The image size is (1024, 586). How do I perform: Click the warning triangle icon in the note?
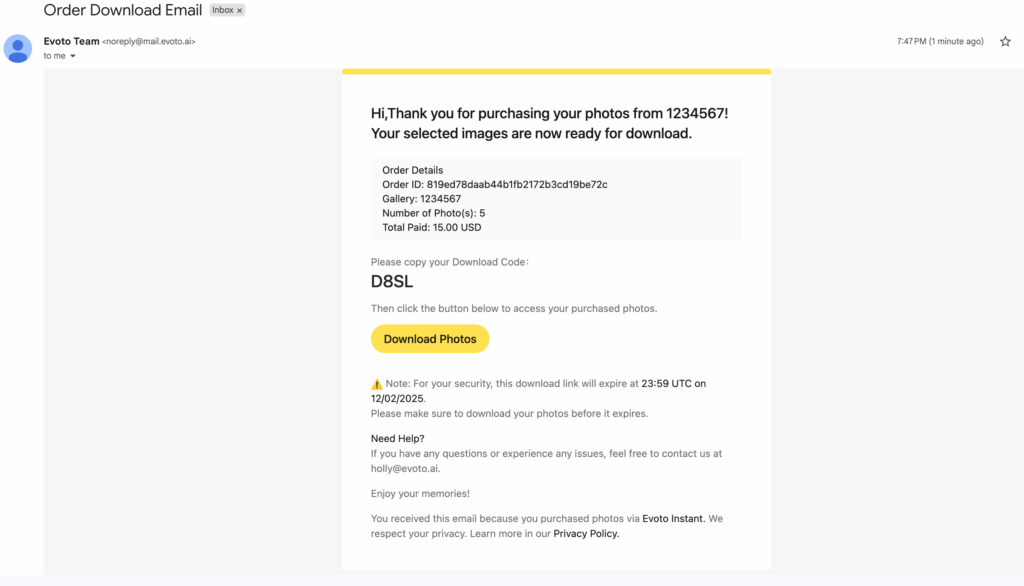point(377,384)
